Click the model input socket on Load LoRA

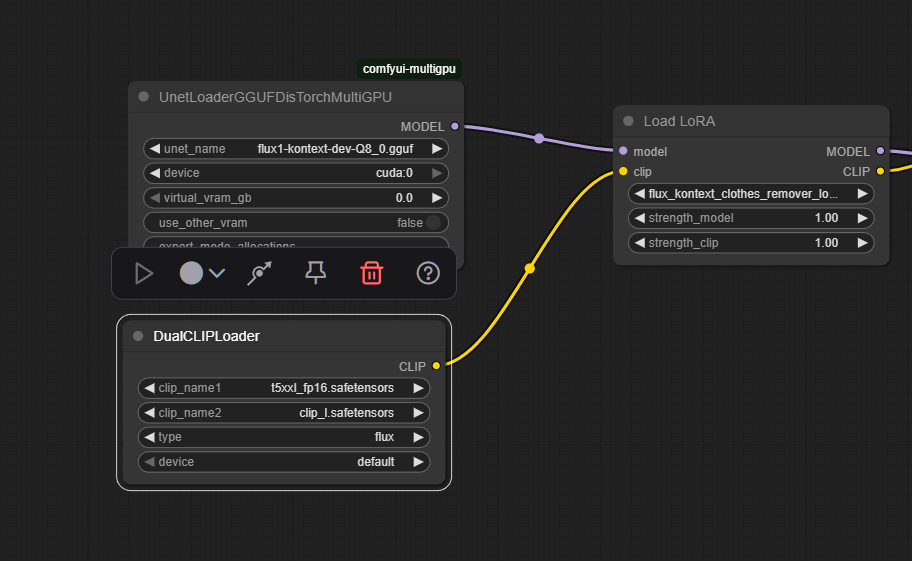pyautogui.click(x=624, y=151)
